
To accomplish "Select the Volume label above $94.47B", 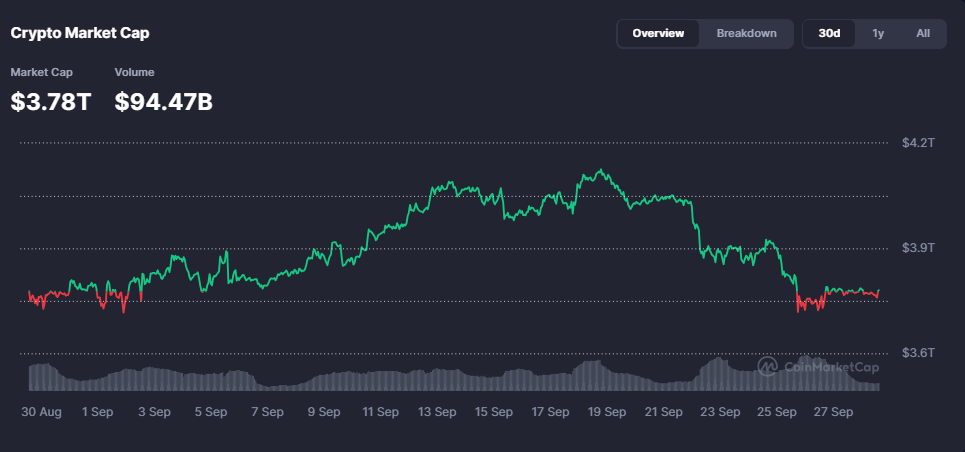I will pos(134,72).
